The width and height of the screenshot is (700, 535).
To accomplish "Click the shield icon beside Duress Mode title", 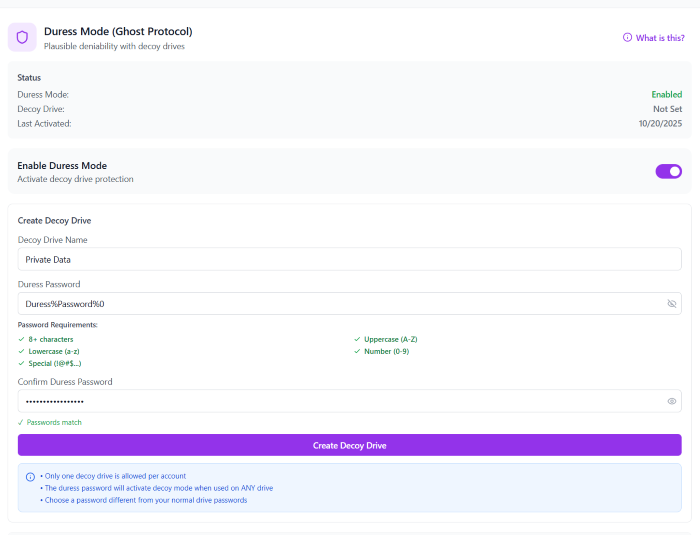I will coord(22,38).
